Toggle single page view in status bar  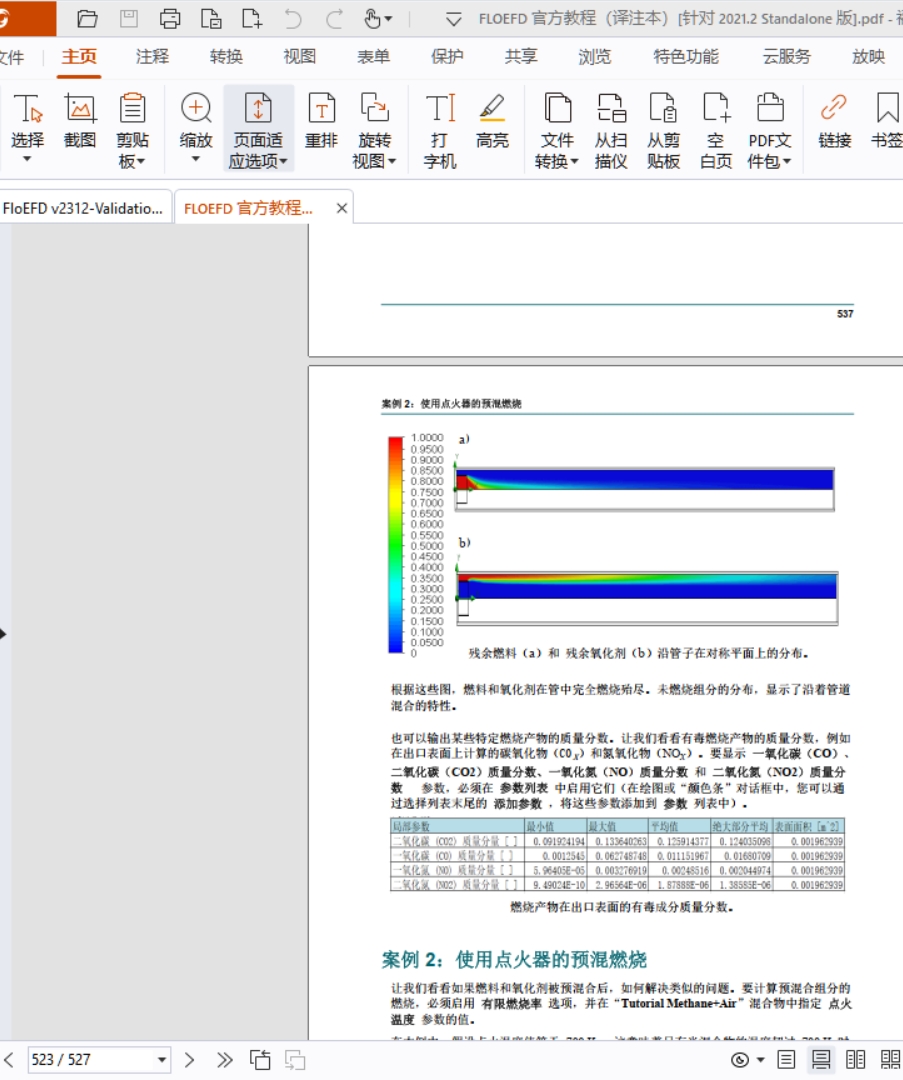click(x=787, y=1060)
